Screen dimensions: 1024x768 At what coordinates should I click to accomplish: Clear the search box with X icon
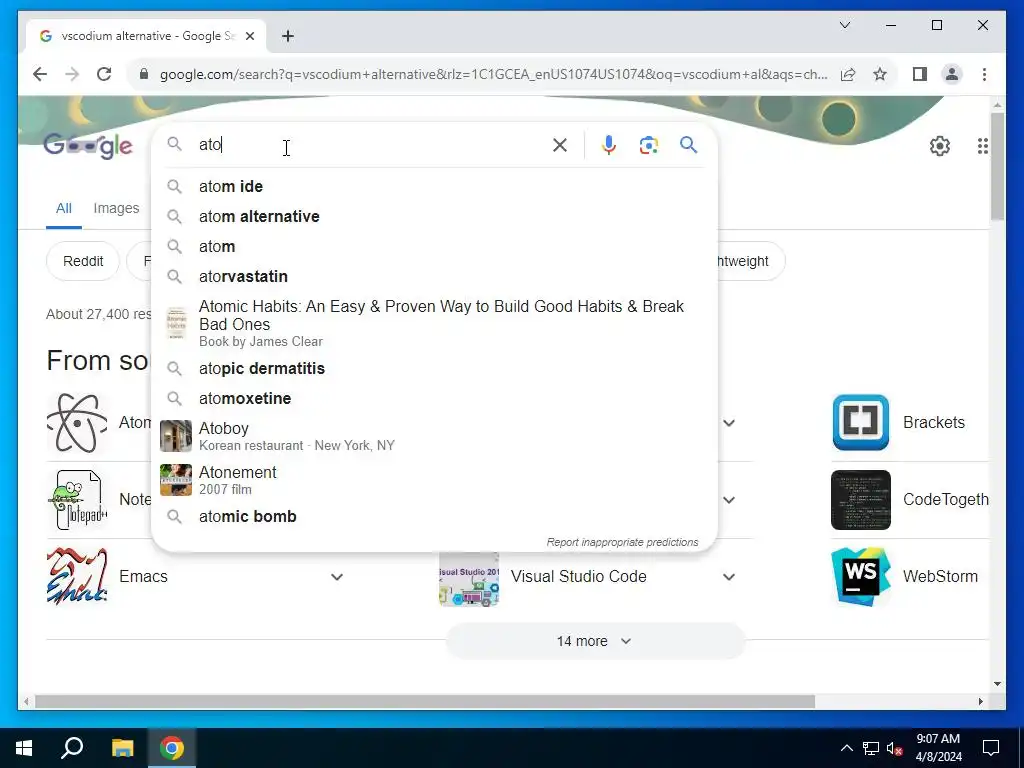[x=560, y=145]
